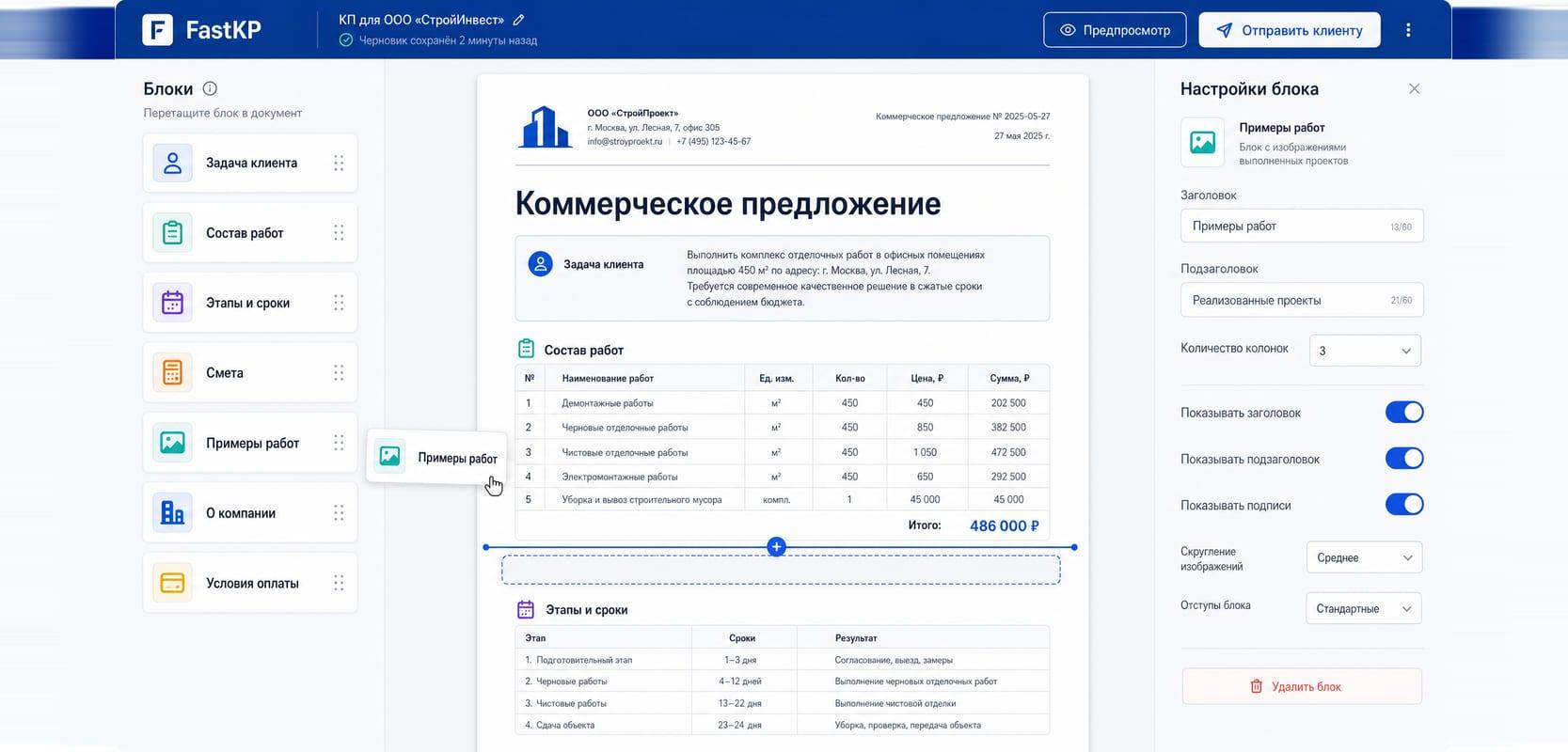This screenshot has height=752, width=1568.
Task: Click the Сдача объекта stage row
Action: (x=783, y=725)
